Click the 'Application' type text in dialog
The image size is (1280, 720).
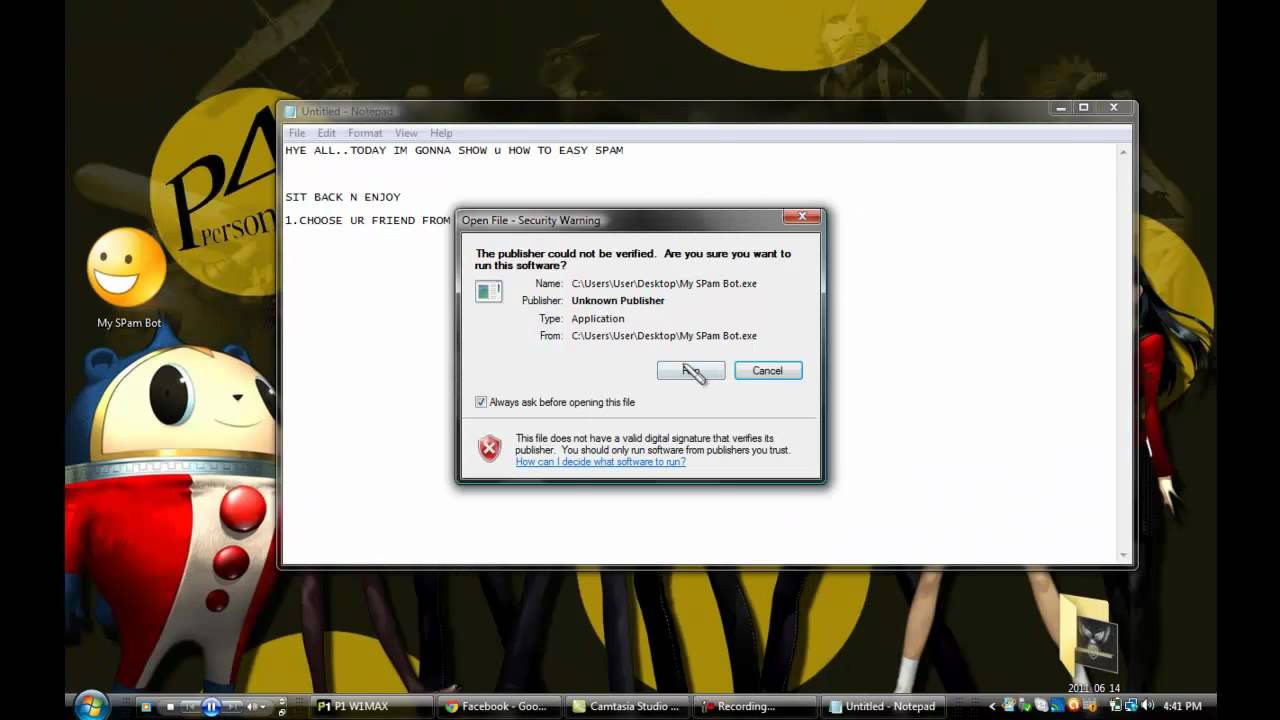pyautogui.click(x=598, y=319)
